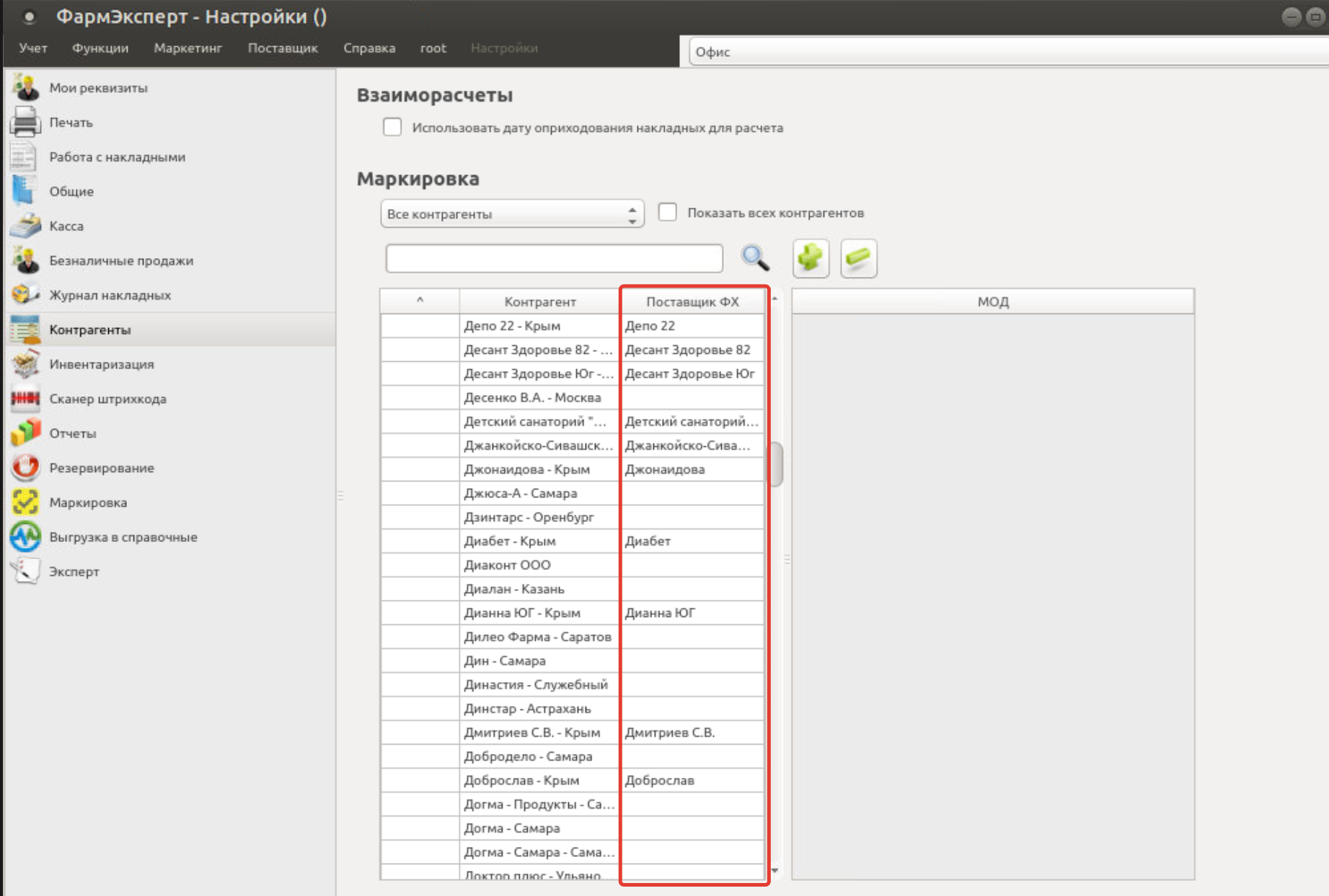Viewport: 1329px width, 896px height.
Task: Open the Справка menu
Action: [368, 48]
